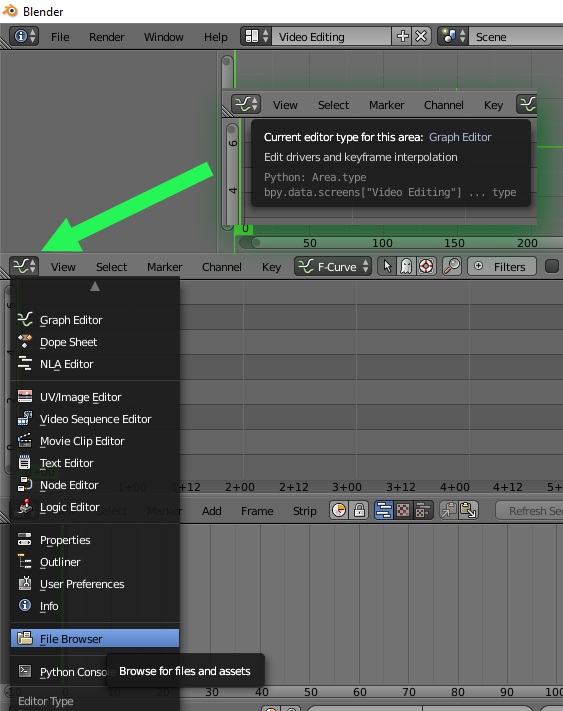Click the Refresh Sequencer button
The image size is (563, 711).
529,511
